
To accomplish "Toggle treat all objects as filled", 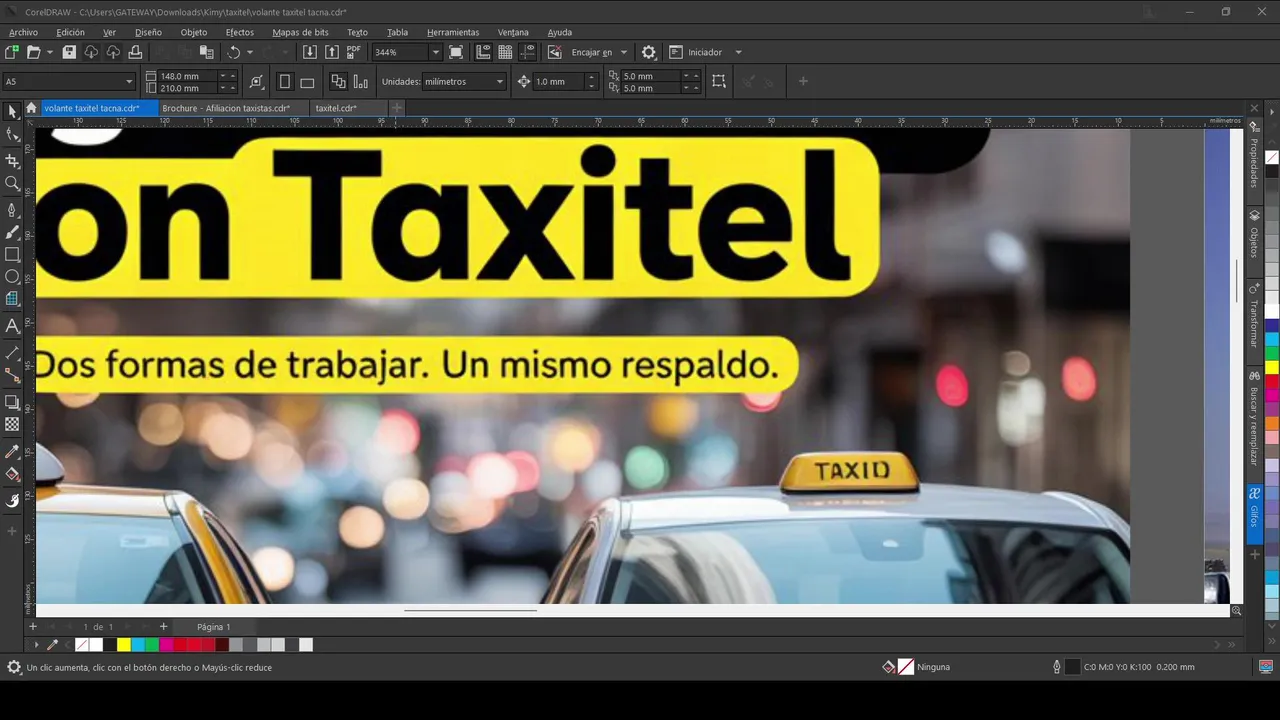I will 719,82.
